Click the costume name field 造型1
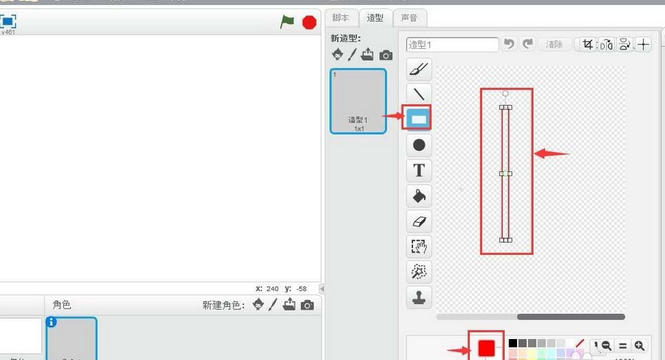This screenshot has width=665, height=360. (x=452, y=45)
